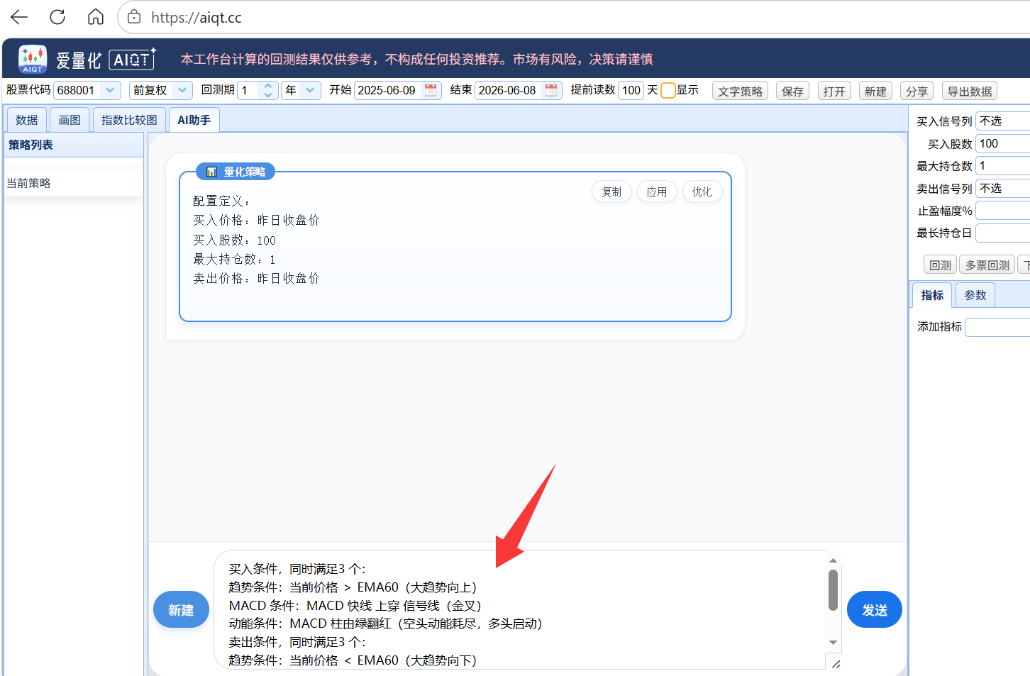Screen dimensions: 1030x676
Task: Open the 指数比较图 tab
Action: [129, 120]
